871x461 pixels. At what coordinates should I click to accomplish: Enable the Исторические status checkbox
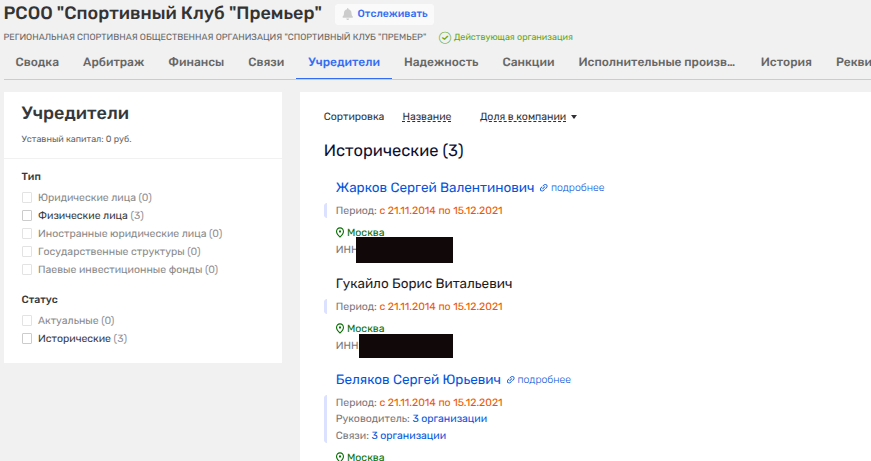(x=28, y=339)
